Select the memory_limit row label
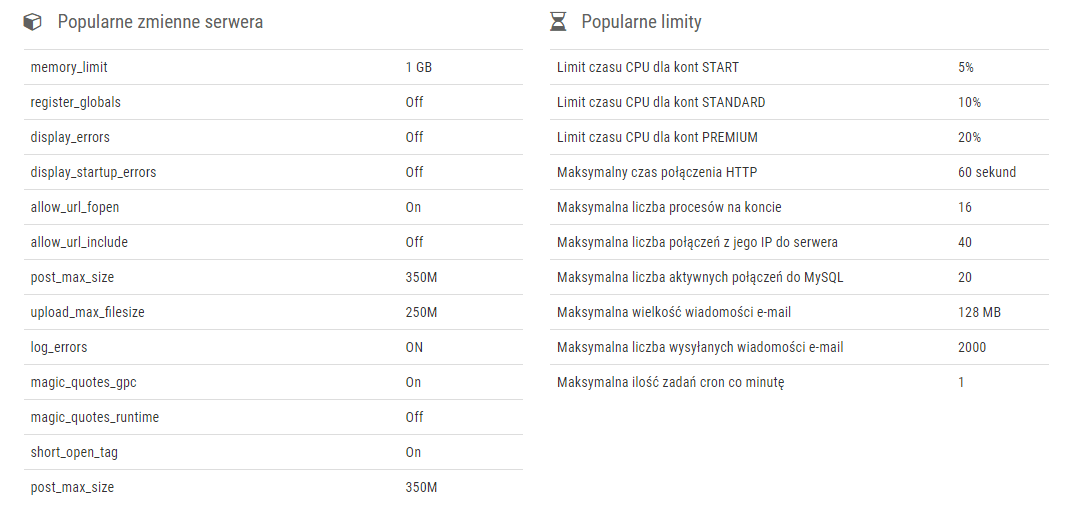The height and width of the screenshot is (532, 1065). (69, 67)
